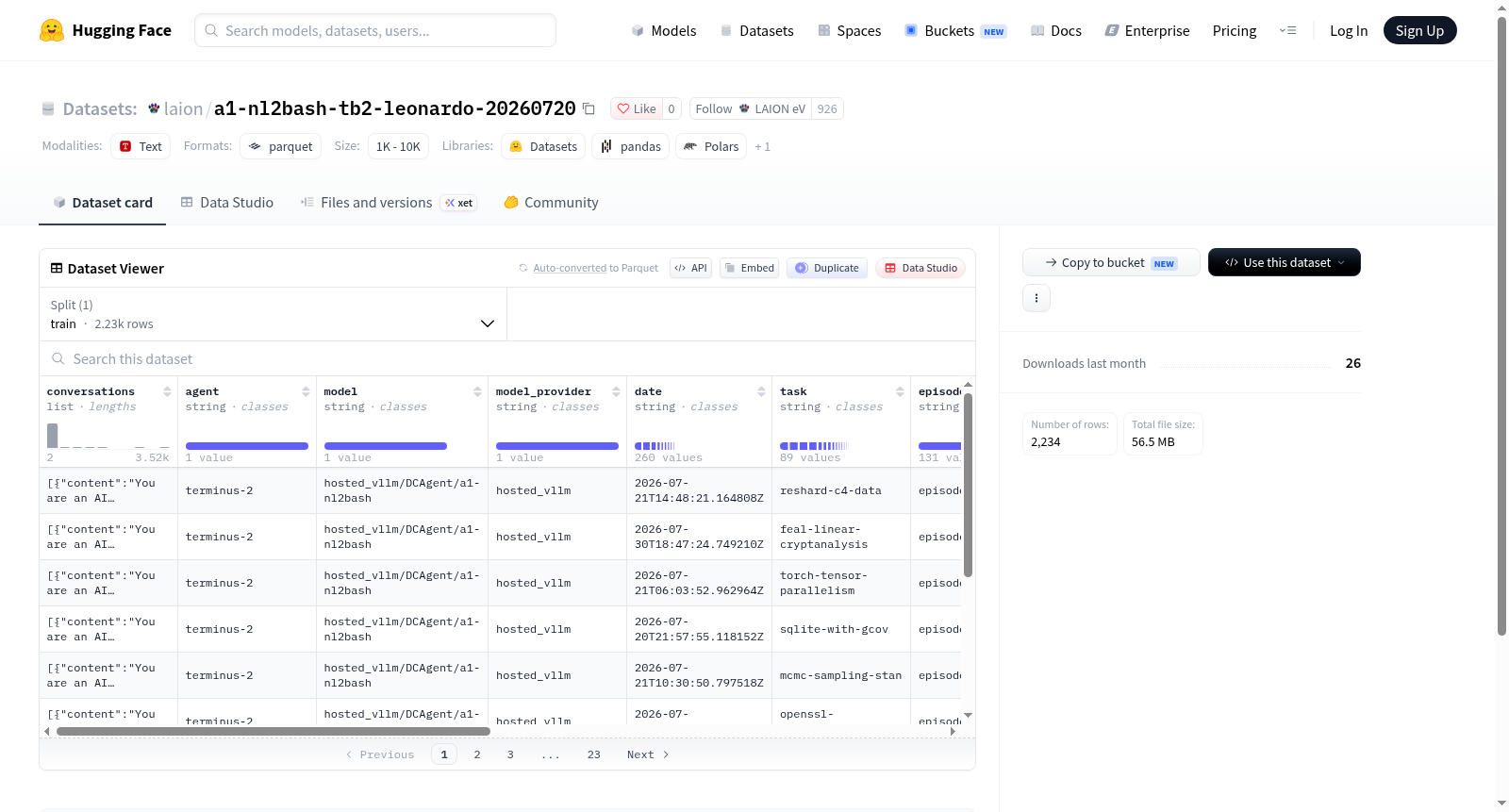Go to the Next page of rows
The width and height of the screenshot is (1509, 812).
648,754
